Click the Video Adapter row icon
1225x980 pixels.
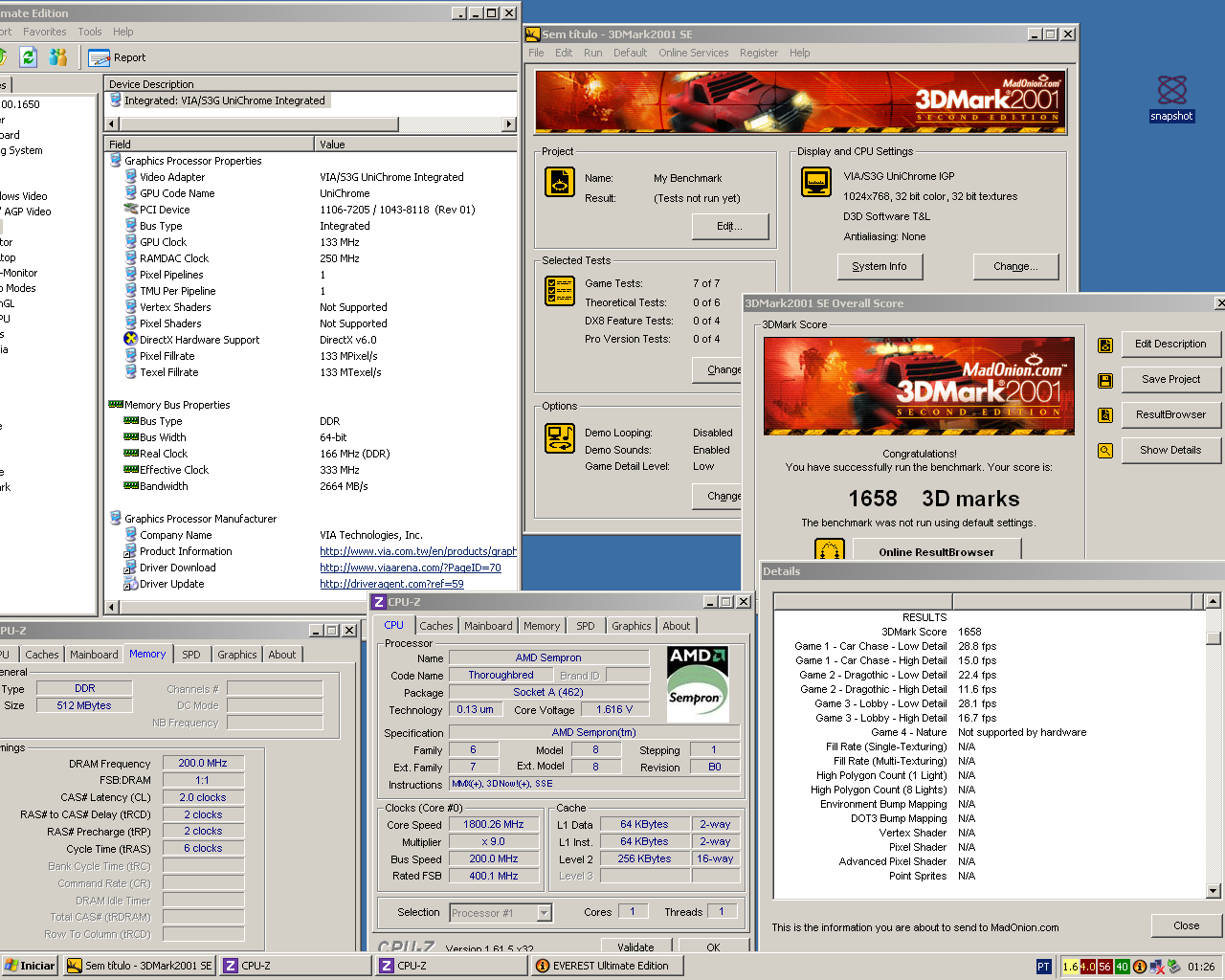(131, 176)
